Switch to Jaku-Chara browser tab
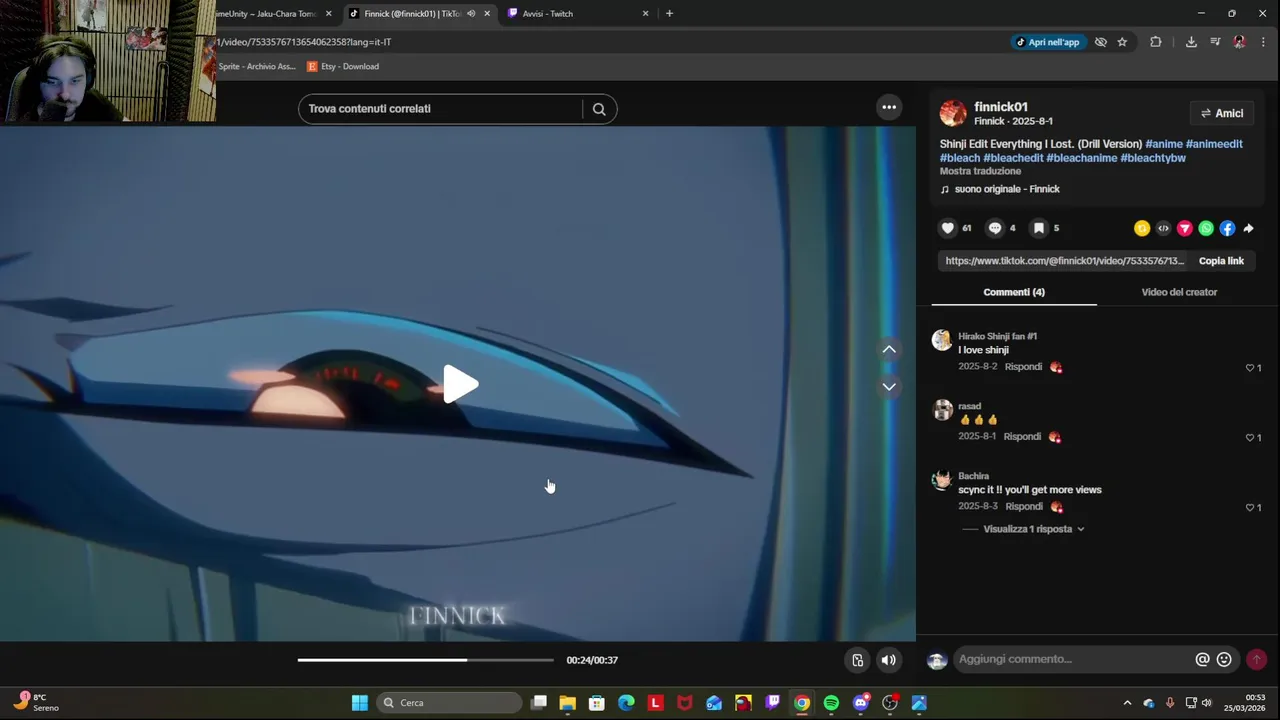Image resolution: width=1280 pixels, height=720 pixels. [270, 14]
